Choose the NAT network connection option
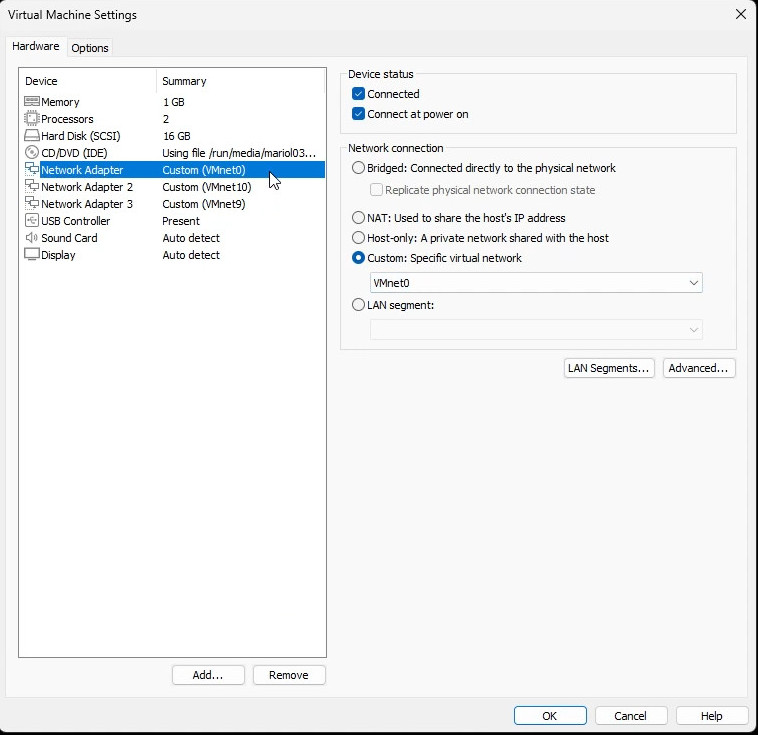 click(x=359, y=218)
